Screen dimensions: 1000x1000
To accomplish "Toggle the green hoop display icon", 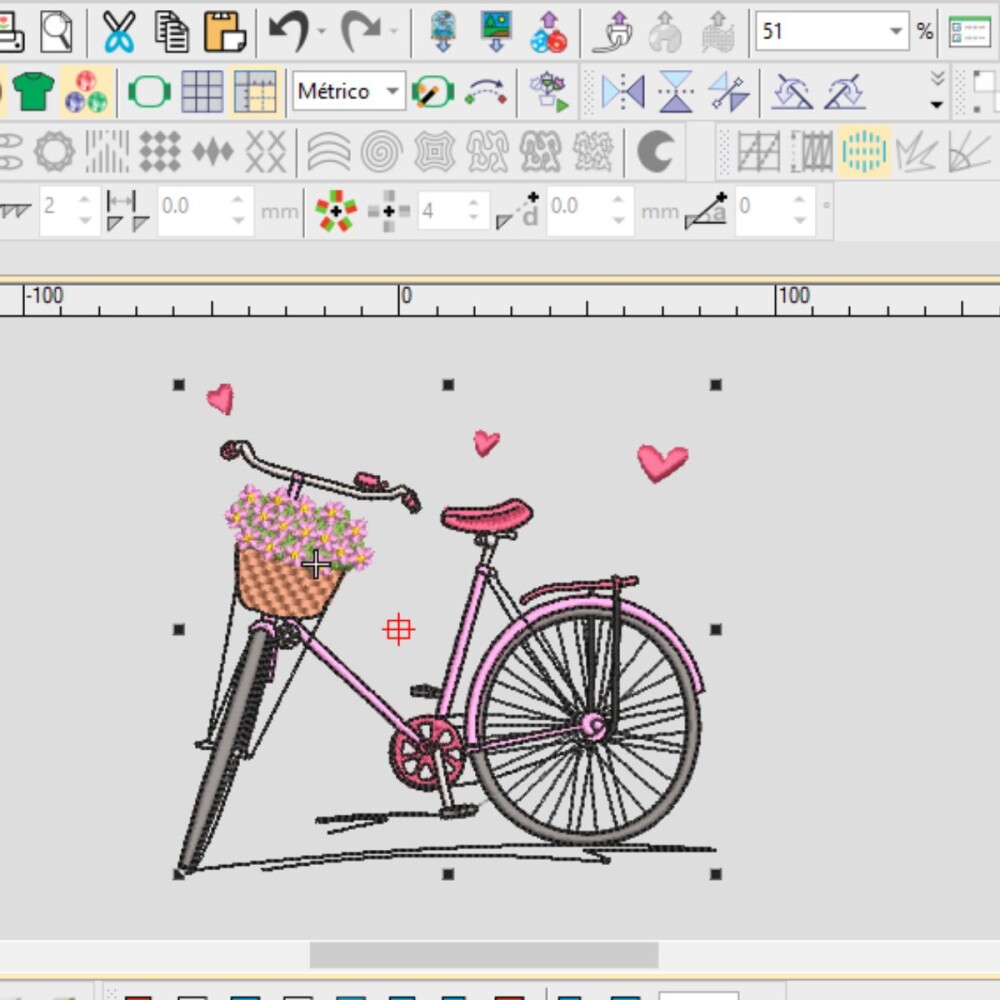I will coord(149,92).
